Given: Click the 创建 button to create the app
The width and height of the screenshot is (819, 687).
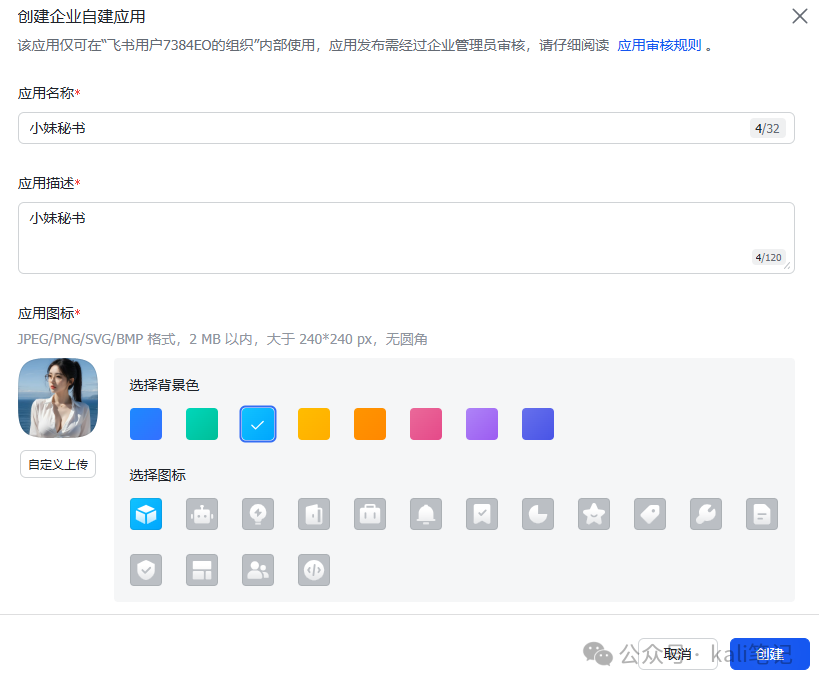Looking at the screenshot, I should pyautogui.click(x=769, y=654).
